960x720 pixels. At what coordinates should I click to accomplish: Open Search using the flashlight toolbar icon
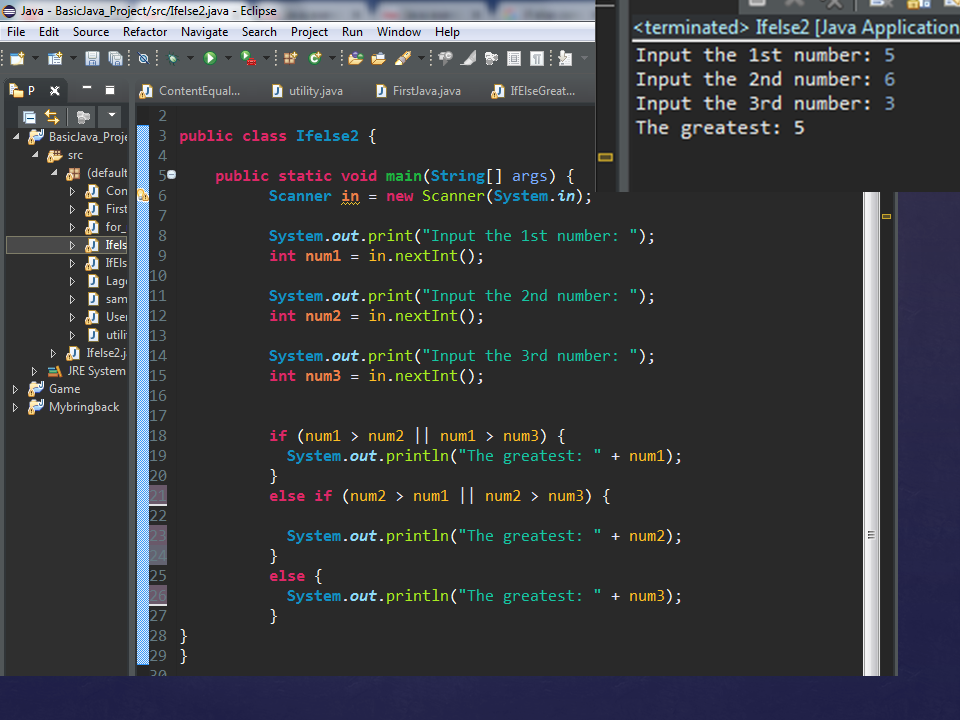point(403,58)
